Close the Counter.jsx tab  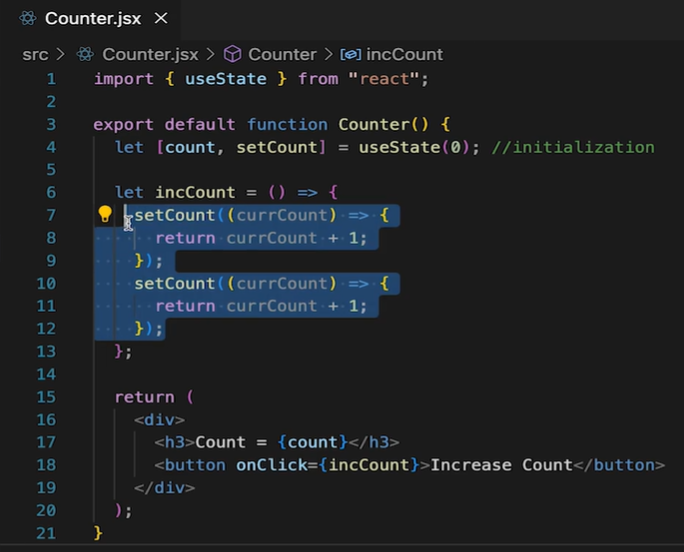point(161,18)
